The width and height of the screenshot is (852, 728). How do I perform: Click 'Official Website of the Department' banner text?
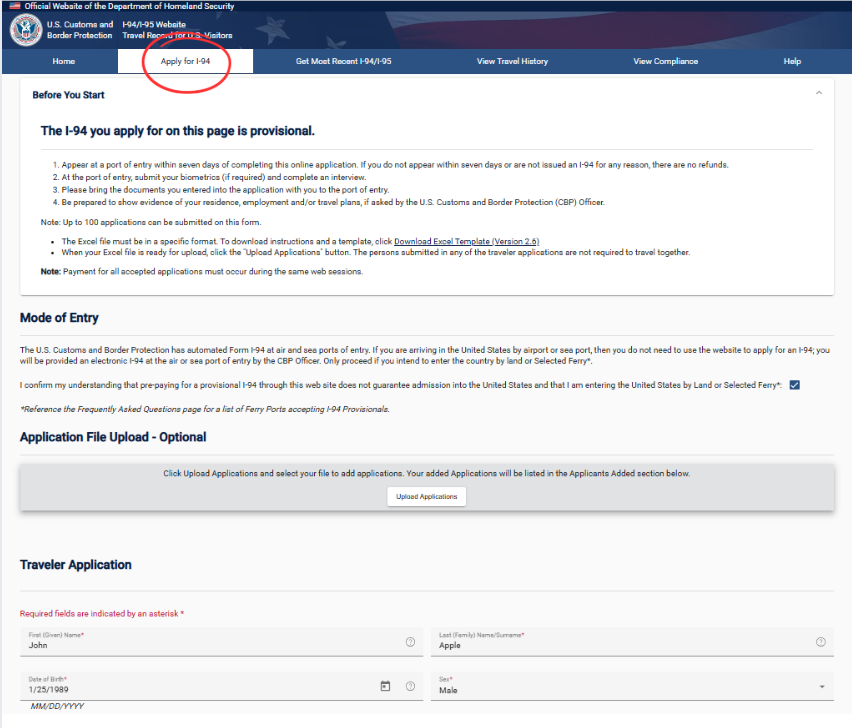[129, 6]
